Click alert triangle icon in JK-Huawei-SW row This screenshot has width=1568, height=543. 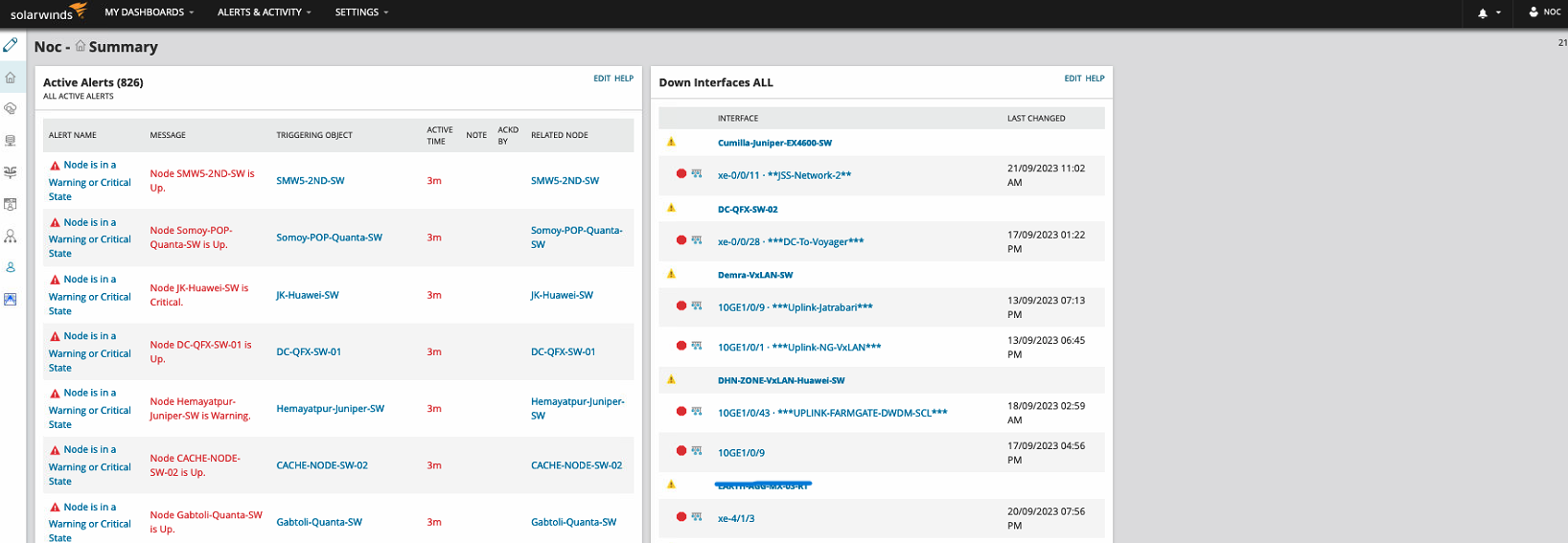(55, 280)
